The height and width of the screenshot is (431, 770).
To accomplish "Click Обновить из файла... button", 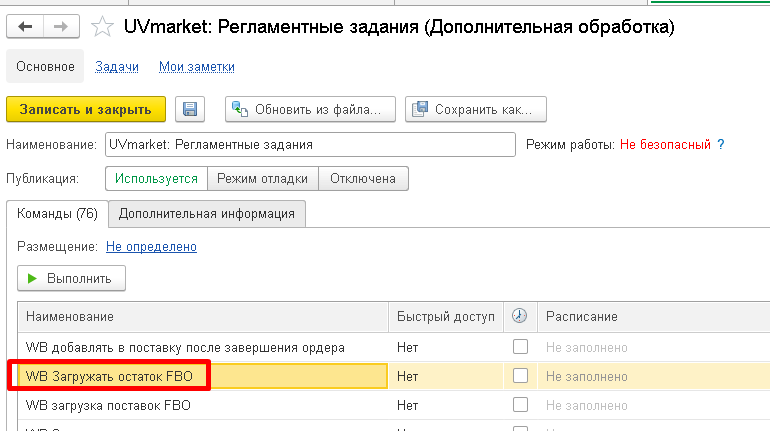I will pyautogui.click(x=310, y=109).
